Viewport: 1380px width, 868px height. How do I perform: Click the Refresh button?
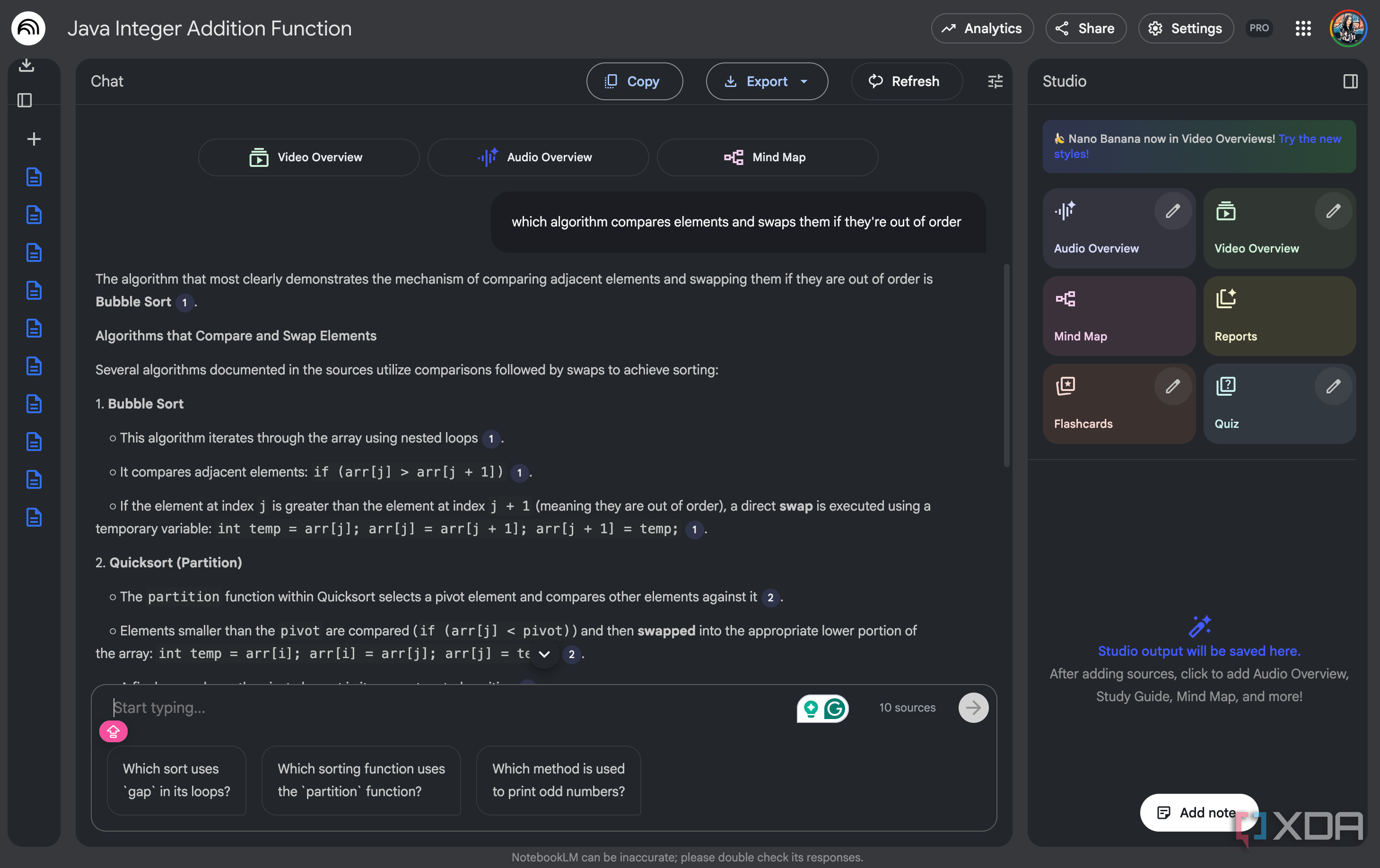click(906, 81)
